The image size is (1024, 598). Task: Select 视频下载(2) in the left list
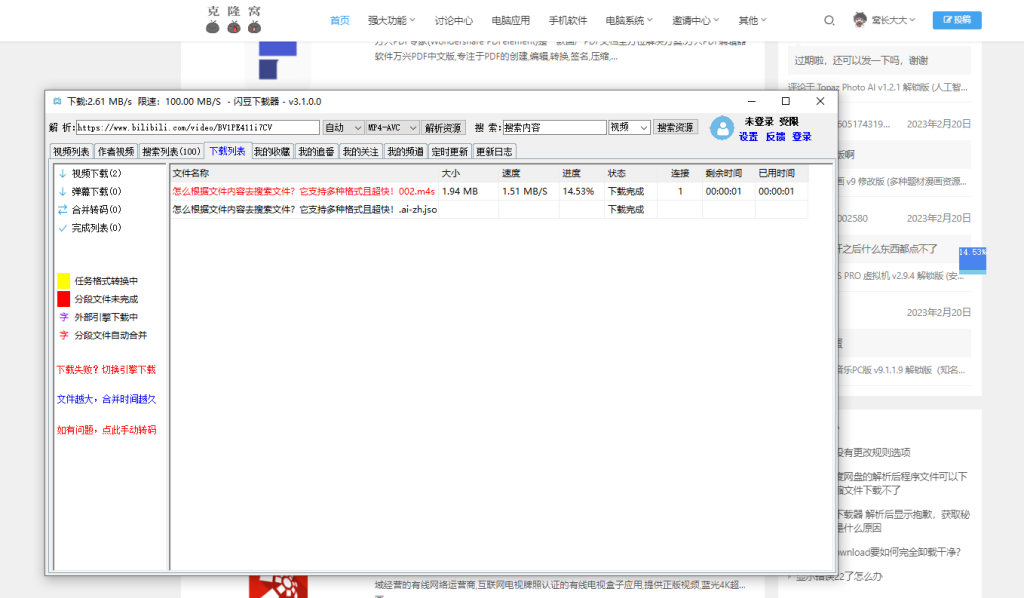96,173
